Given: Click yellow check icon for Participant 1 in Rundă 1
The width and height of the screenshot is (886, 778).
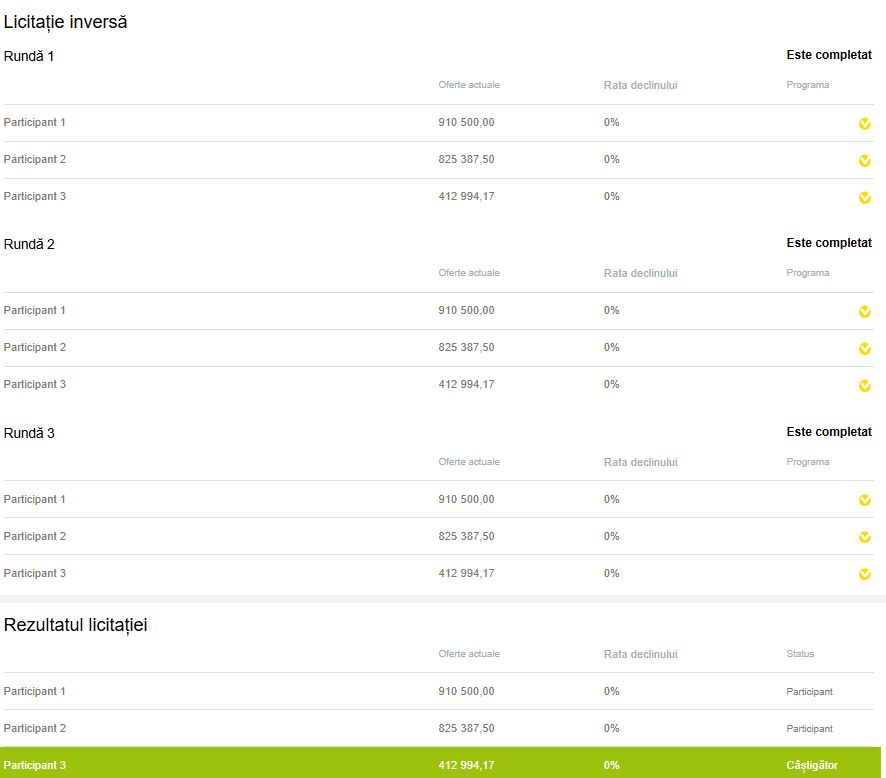Looking at the screenshot, I should pos(864,124).
